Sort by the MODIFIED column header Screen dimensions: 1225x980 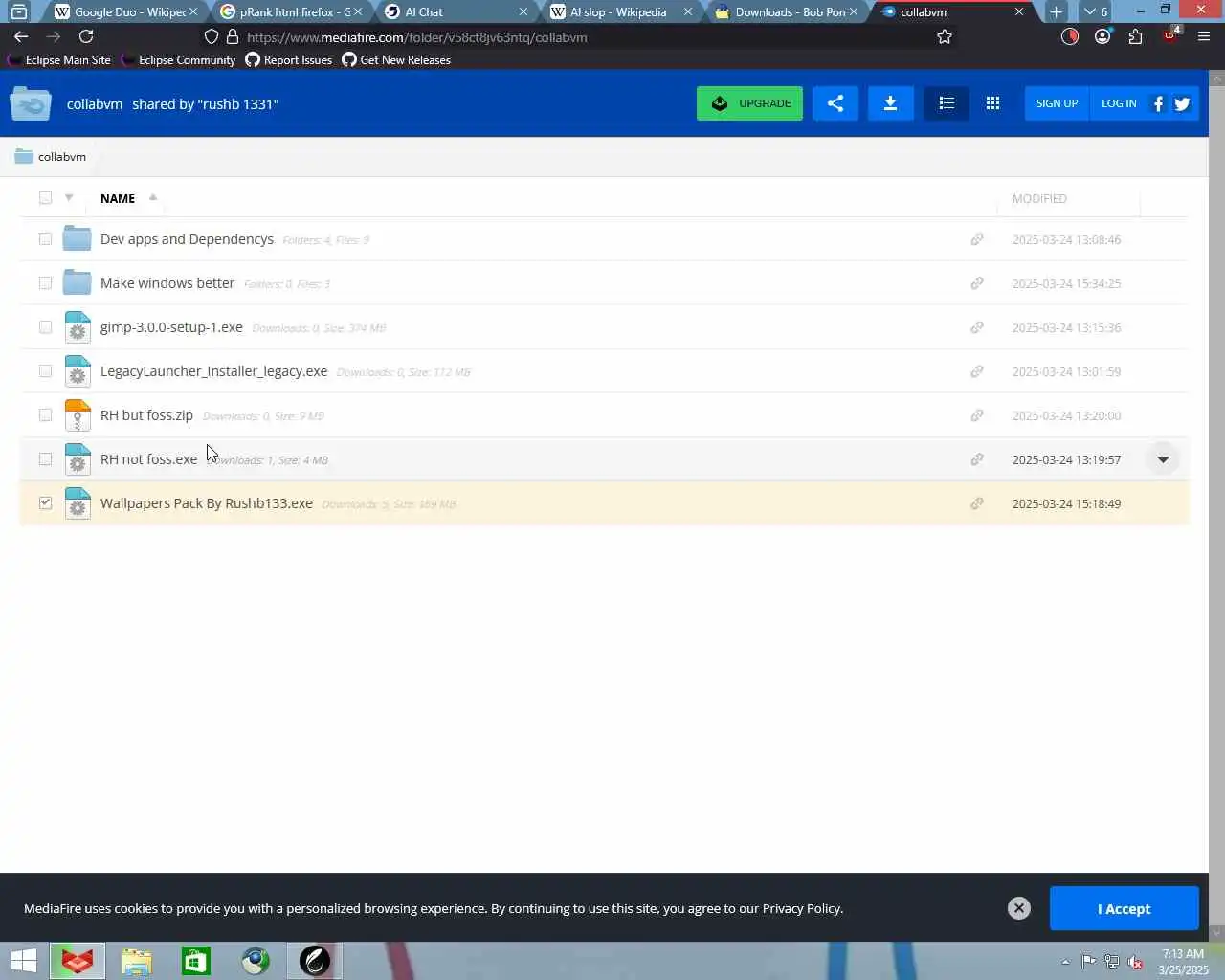(1039, 198)
